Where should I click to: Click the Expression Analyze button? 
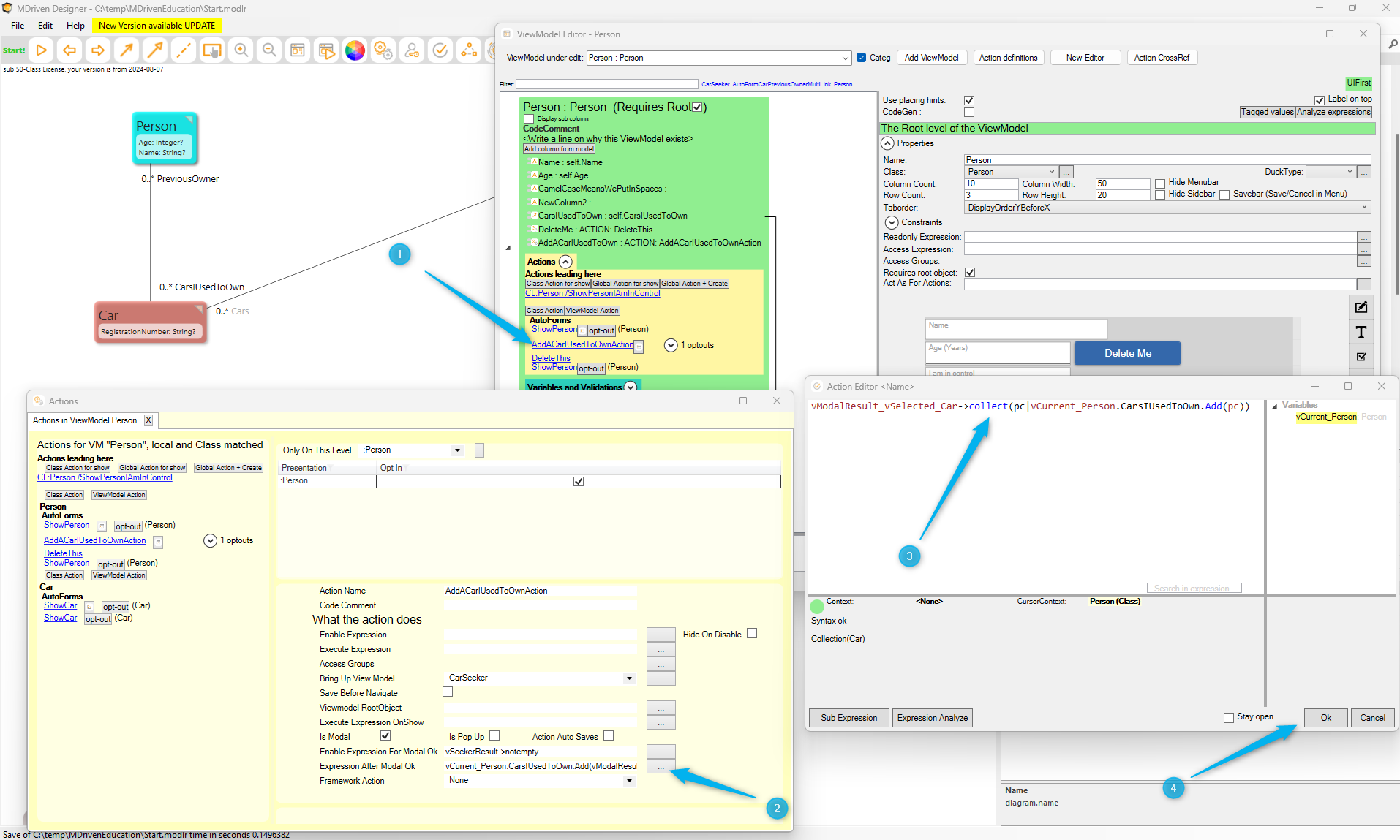[x=932, y=718]
